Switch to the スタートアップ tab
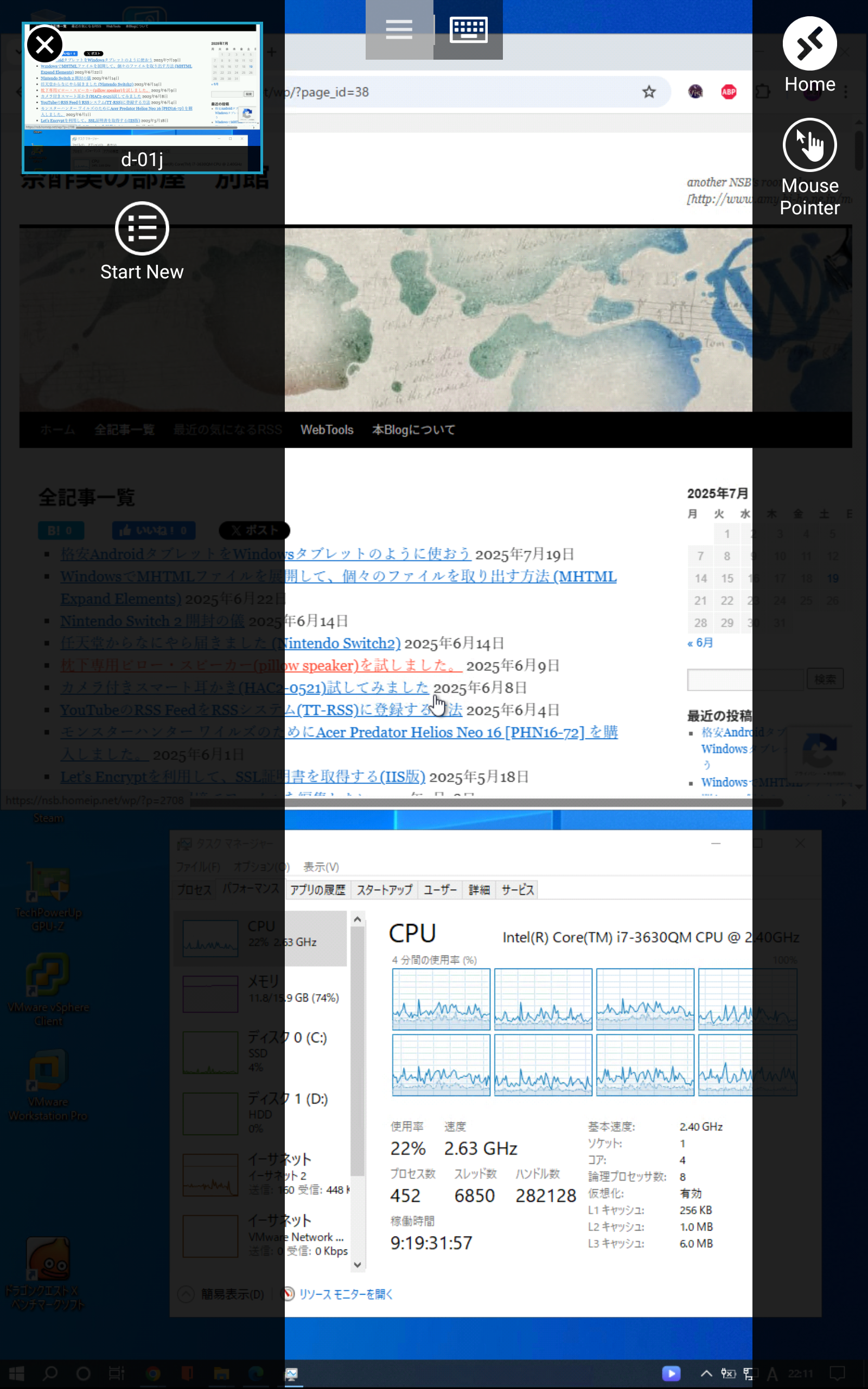 [384, 890]
